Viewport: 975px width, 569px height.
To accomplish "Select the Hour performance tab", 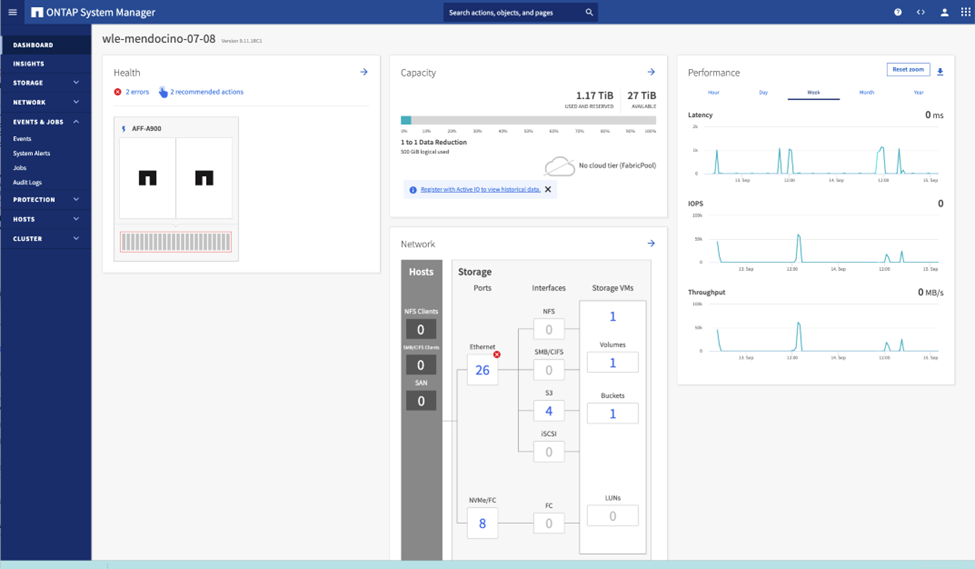I will click(x=713, y=92).
